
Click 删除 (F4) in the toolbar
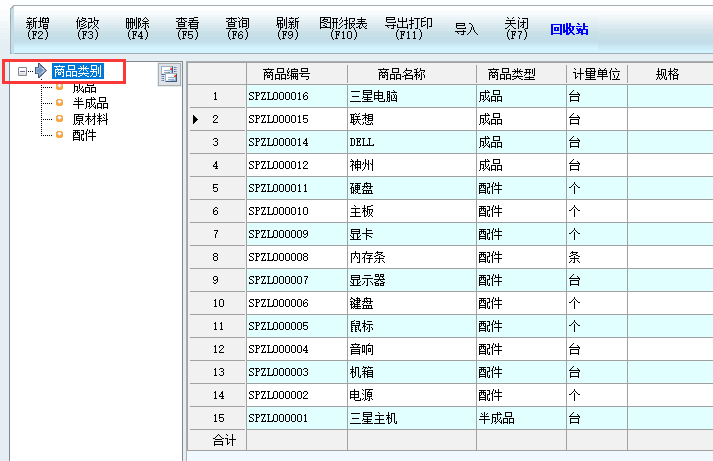click(x=138, y=28)
